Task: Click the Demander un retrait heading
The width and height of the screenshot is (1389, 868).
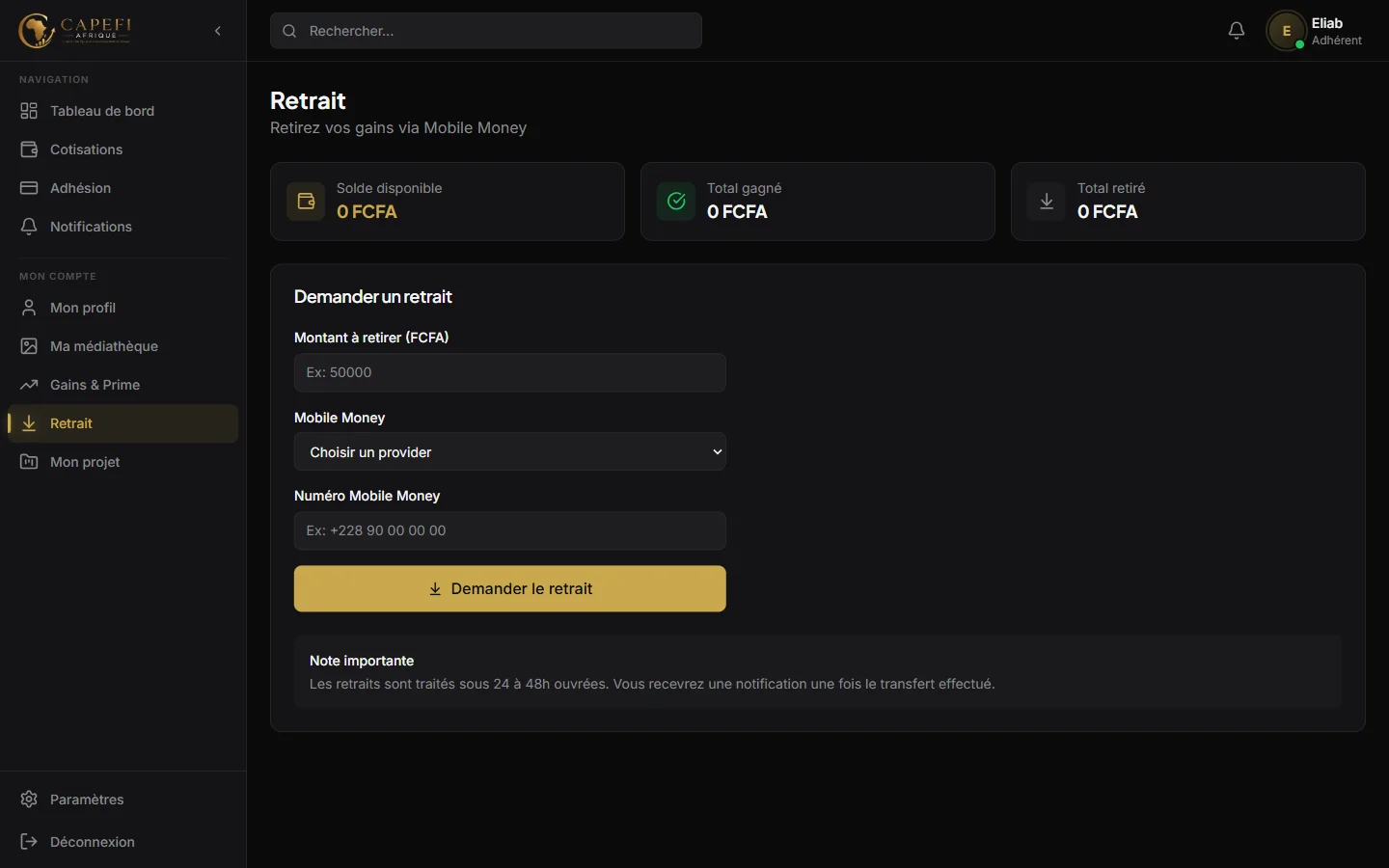Action: click(373, 297)
